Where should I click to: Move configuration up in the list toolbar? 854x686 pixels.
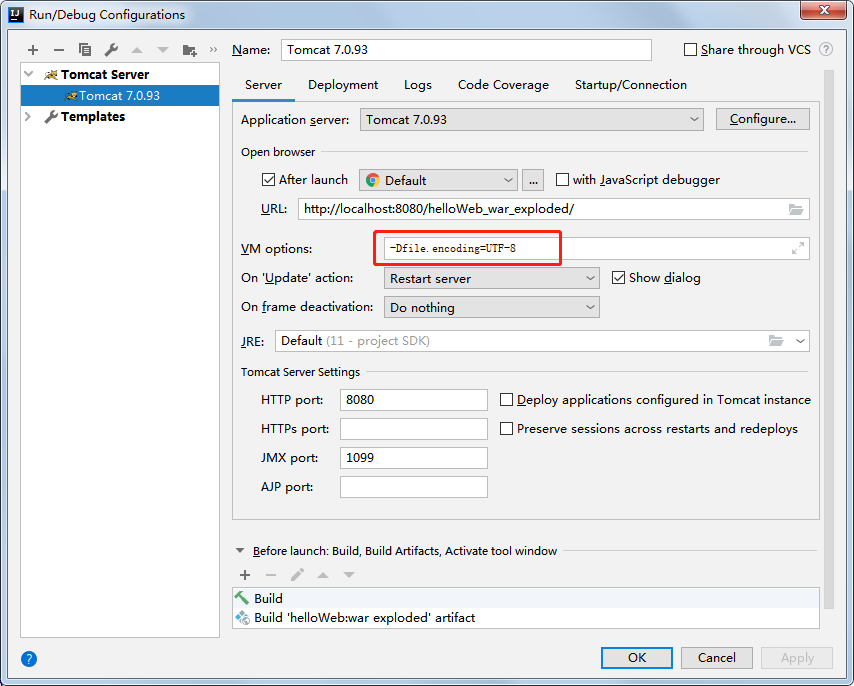pos(137,50)
